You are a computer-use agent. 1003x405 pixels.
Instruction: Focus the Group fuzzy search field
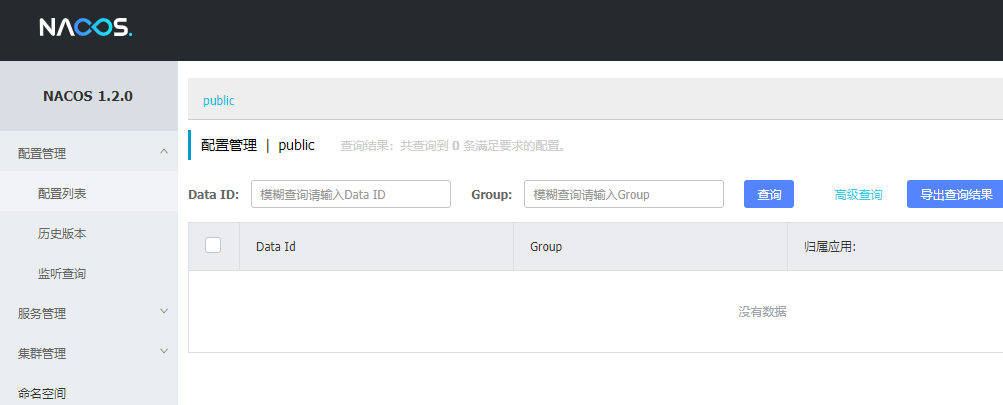coord(624,194)
